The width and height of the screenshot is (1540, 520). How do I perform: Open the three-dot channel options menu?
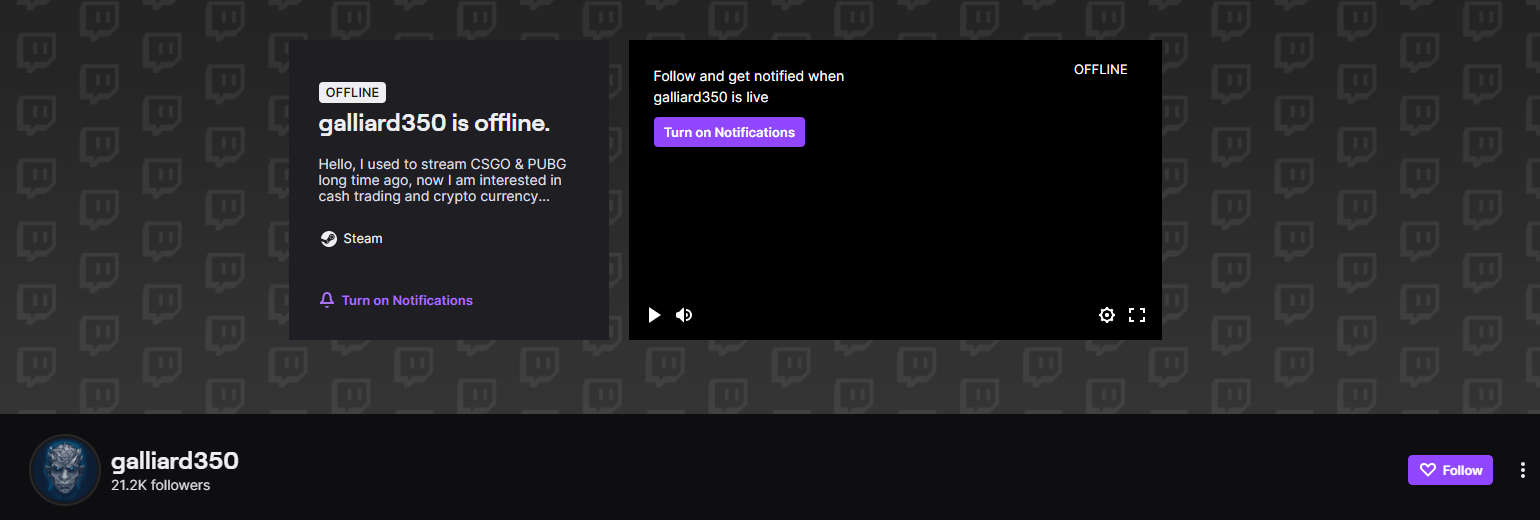(x=1523, y=470)
